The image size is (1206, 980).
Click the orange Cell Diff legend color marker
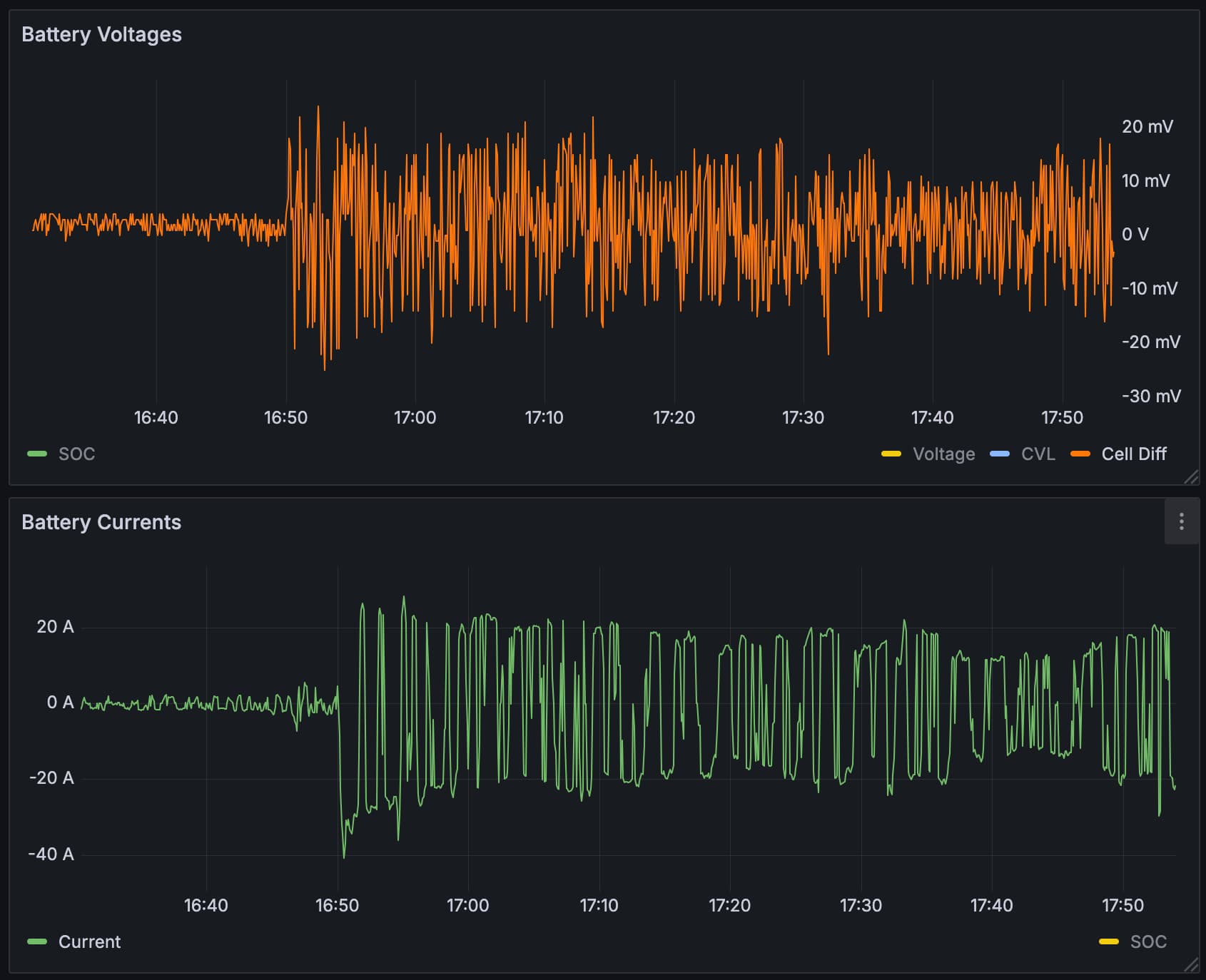(1080, 454)
